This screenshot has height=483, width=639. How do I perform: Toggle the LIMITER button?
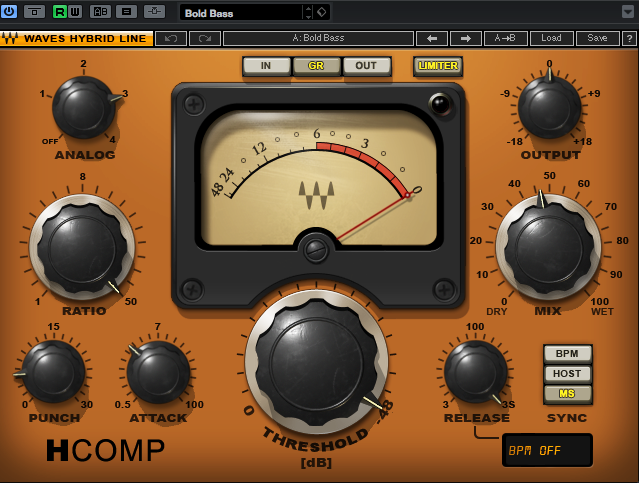pos(438,66)
